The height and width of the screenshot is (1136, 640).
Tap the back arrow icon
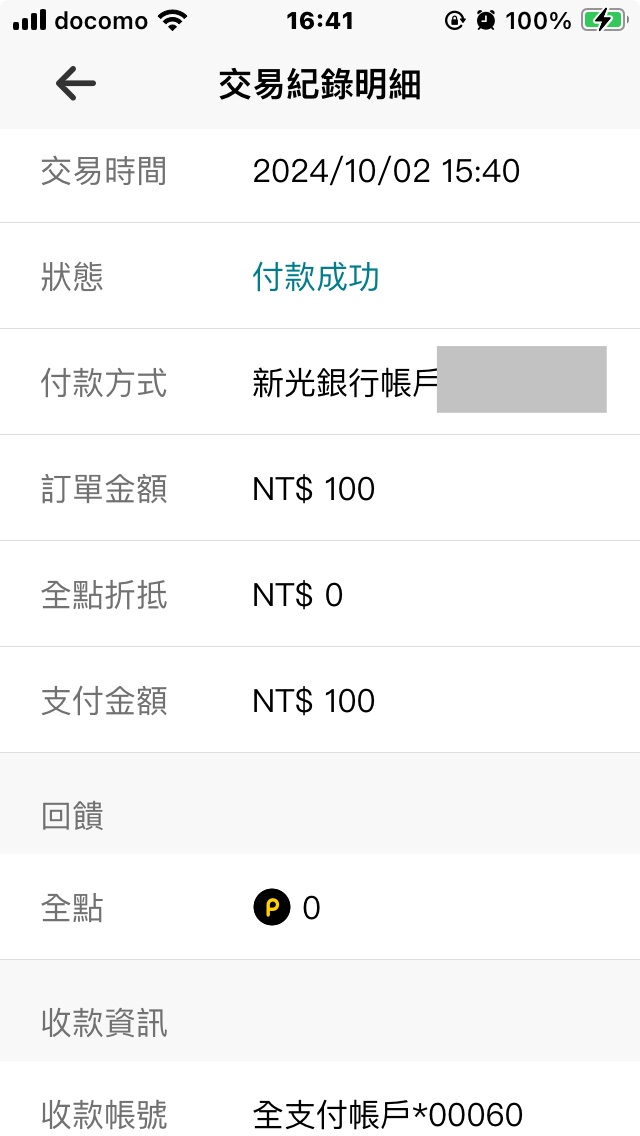(76, 84)
